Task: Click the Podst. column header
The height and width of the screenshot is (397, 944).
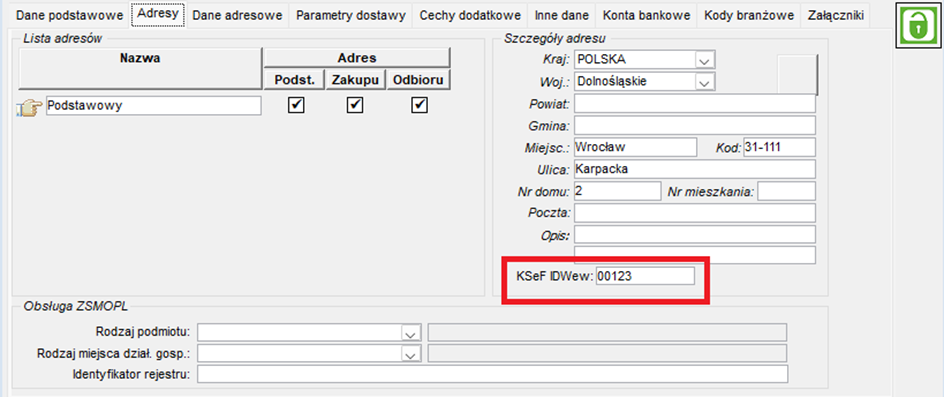Action: click(x=294, y=80)
